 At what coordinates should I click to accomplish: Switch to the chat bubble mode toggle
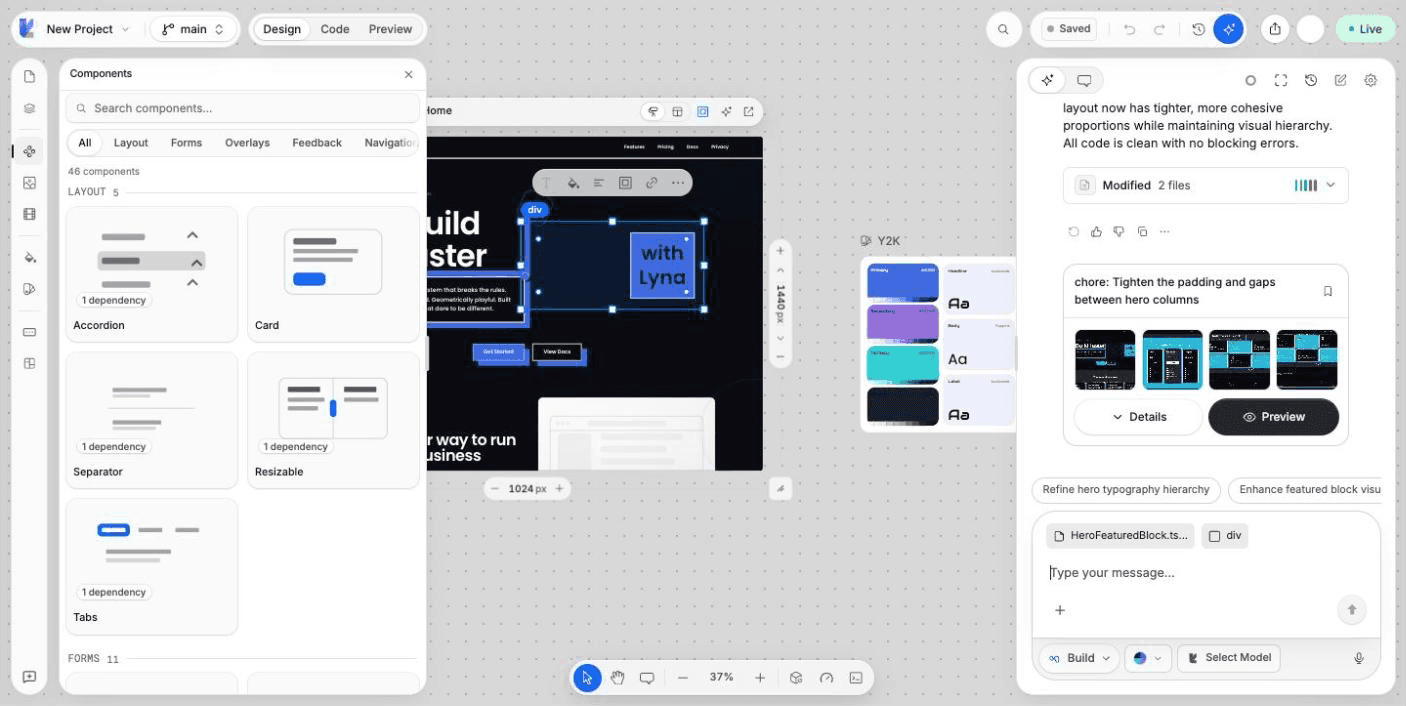pos(1084,80)
